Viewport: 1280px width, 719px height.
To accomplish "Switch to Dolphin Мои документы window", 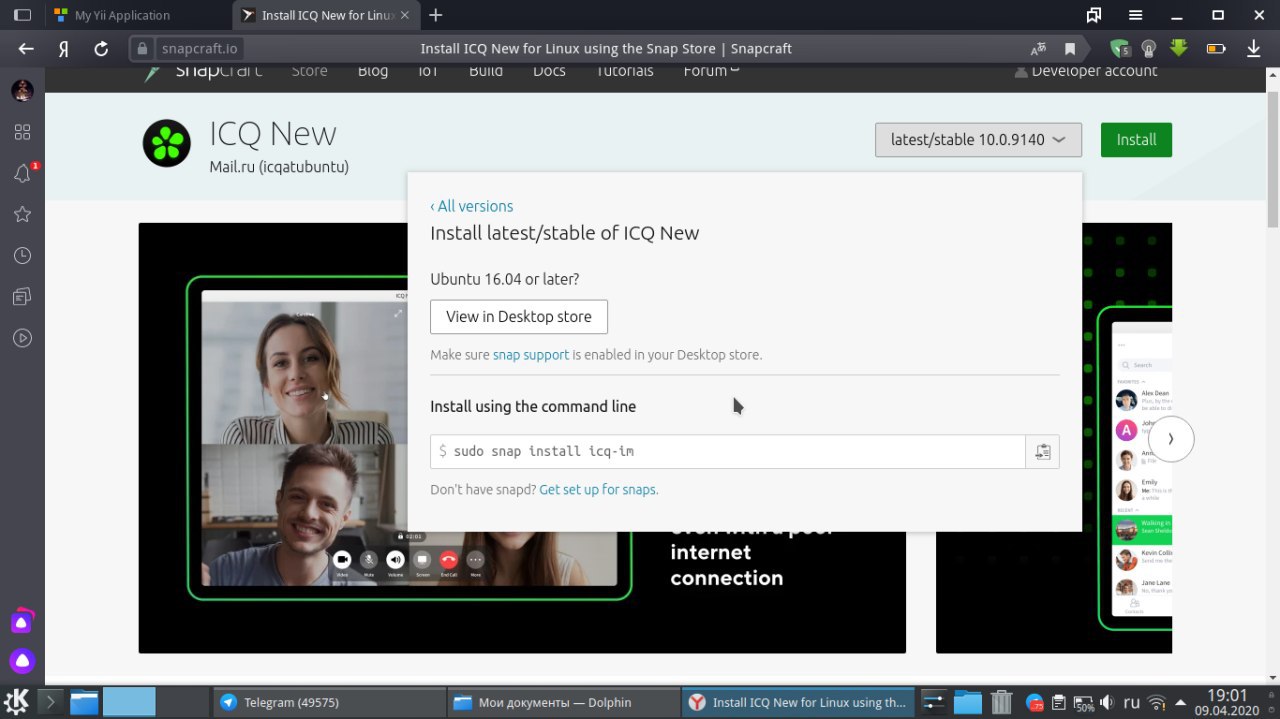I will pyautogui.click(x=561, y=702).
